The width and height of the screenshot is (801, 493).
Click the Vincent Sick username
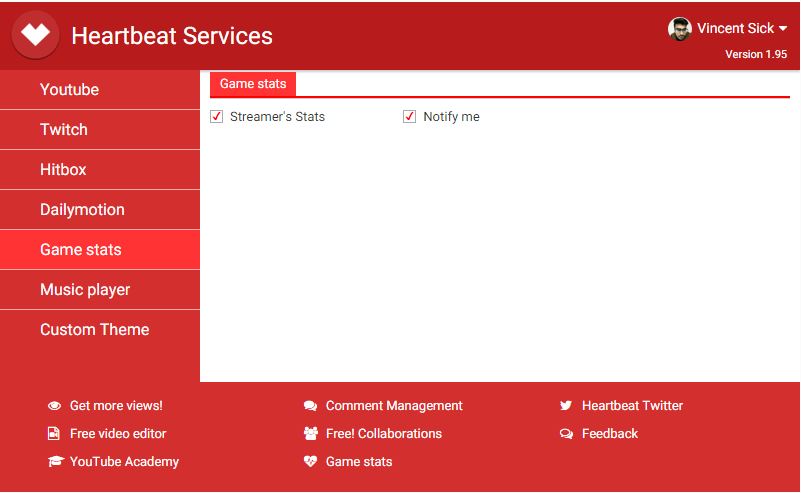(736, 29)
